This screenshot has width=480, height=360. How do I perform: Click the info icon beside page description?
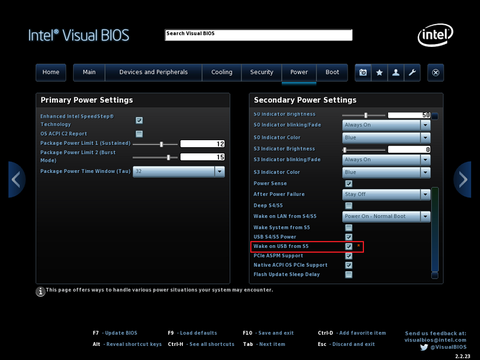click(x=40, y=292)
